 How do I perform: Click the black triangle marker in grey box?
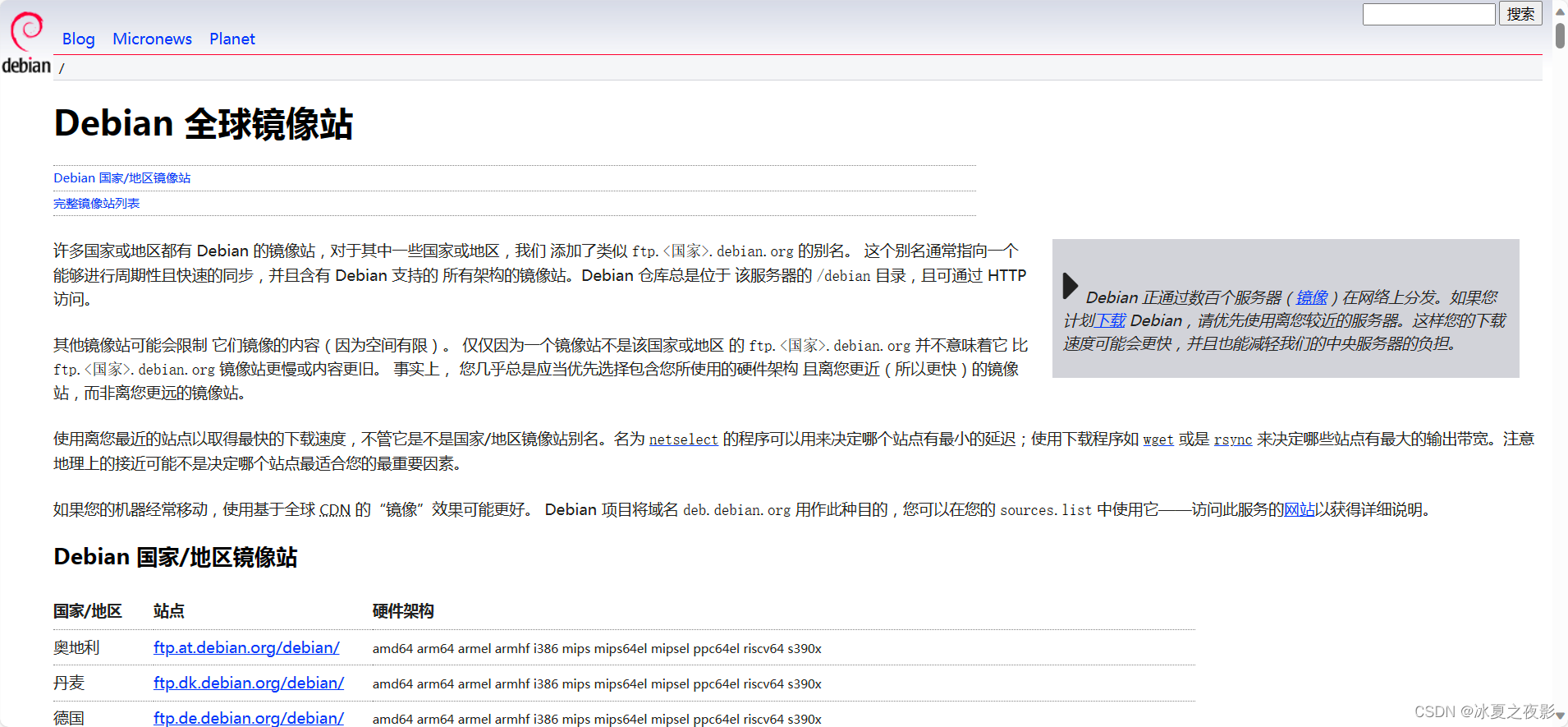coord(1070,286)
